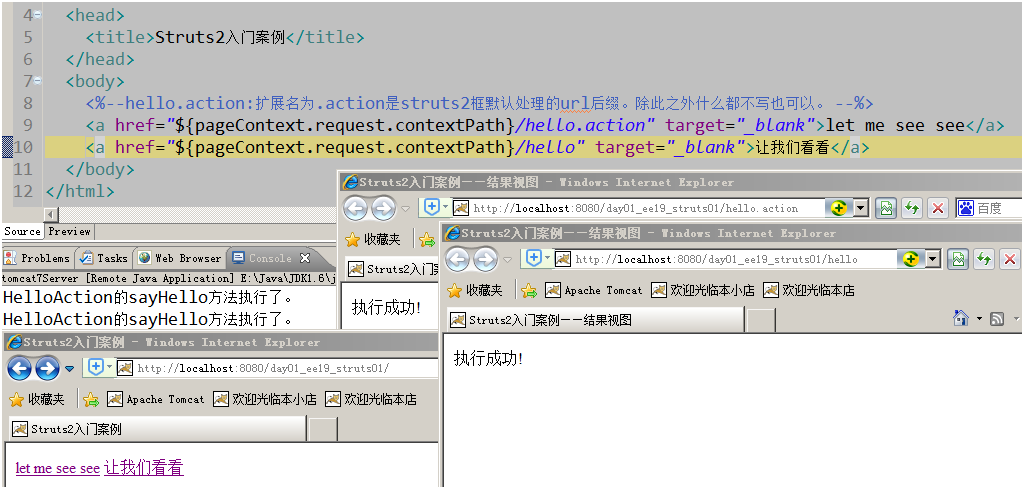The width and height of the screenshot is (1024, 489).
Task: Open a new tab in index window
Action: [323, 430]
